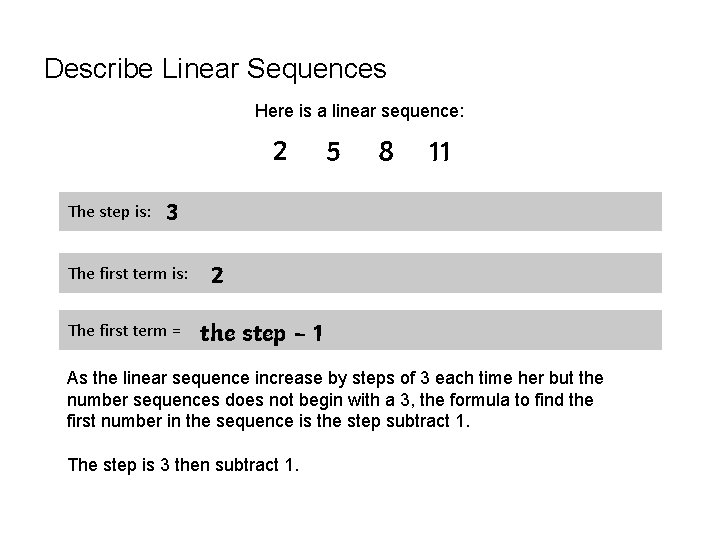Click the line 'first number in the sequence'

point(266,421)
